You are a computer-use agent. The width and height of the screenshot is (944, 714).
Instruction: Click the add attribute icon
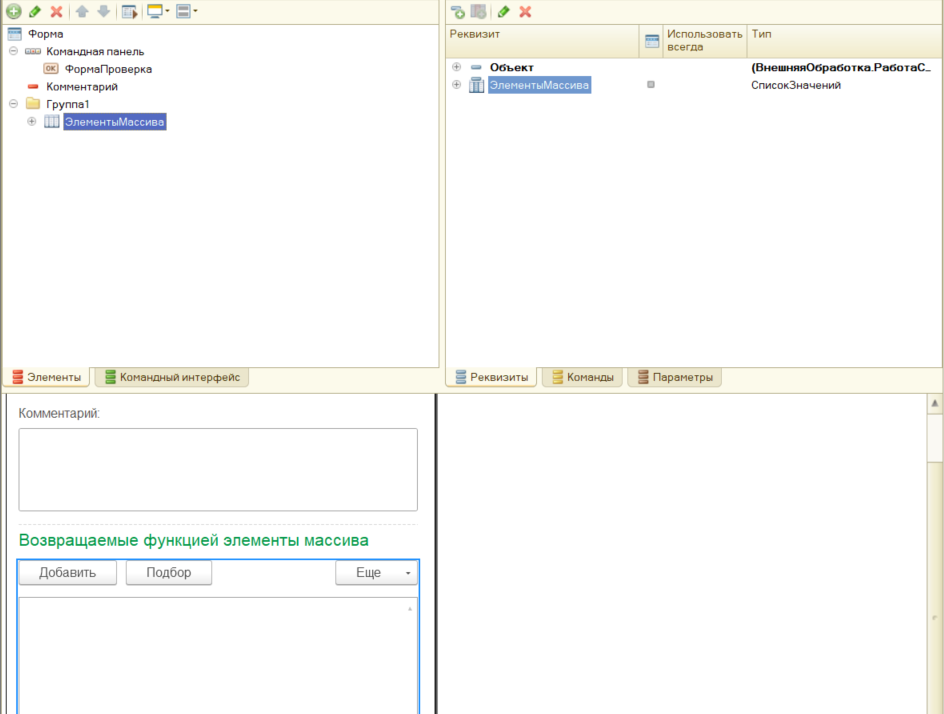[x=457, y=11]
